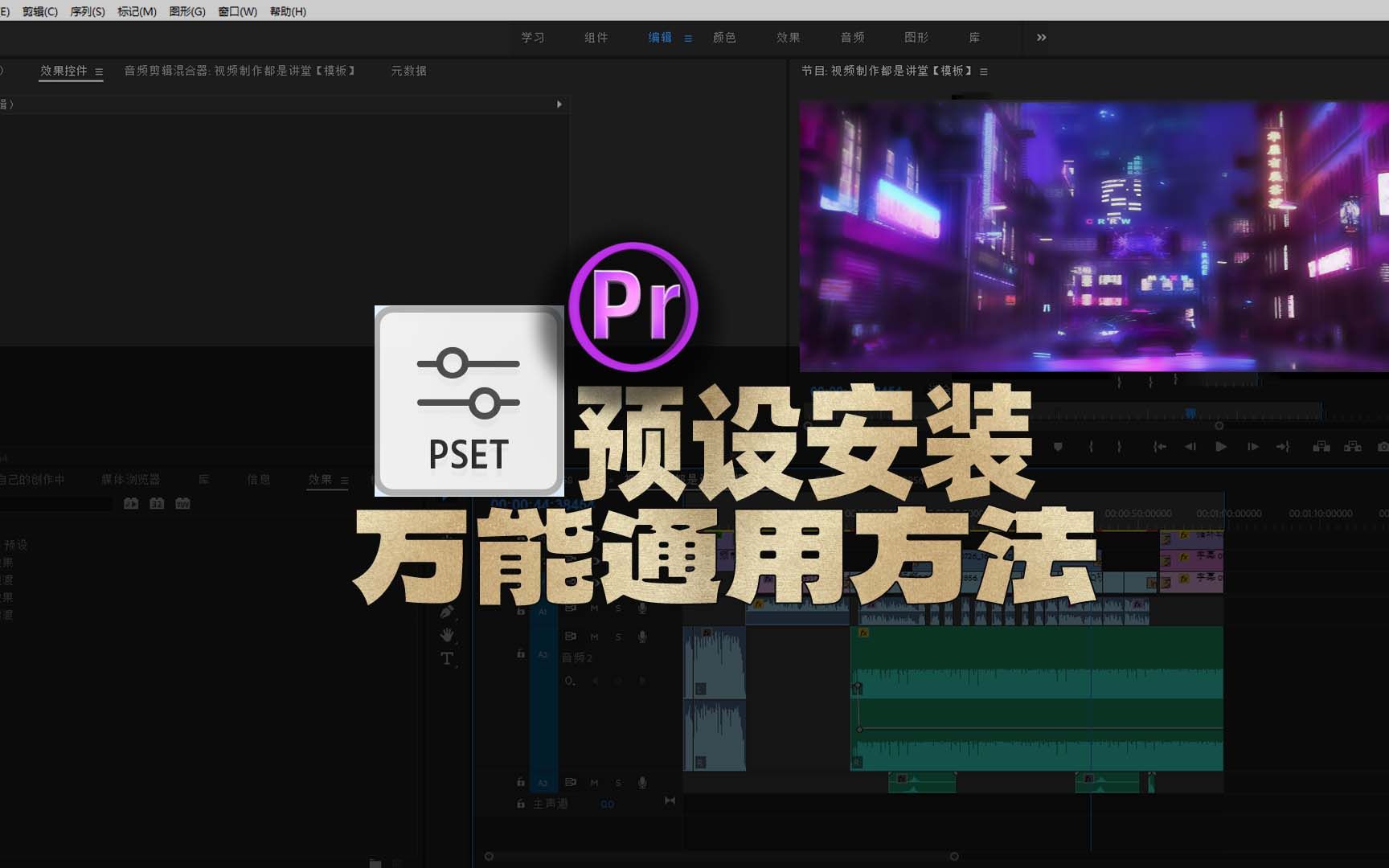Toggle lock on track A1
The image size is (1389, 868).
tap(521, 611)
